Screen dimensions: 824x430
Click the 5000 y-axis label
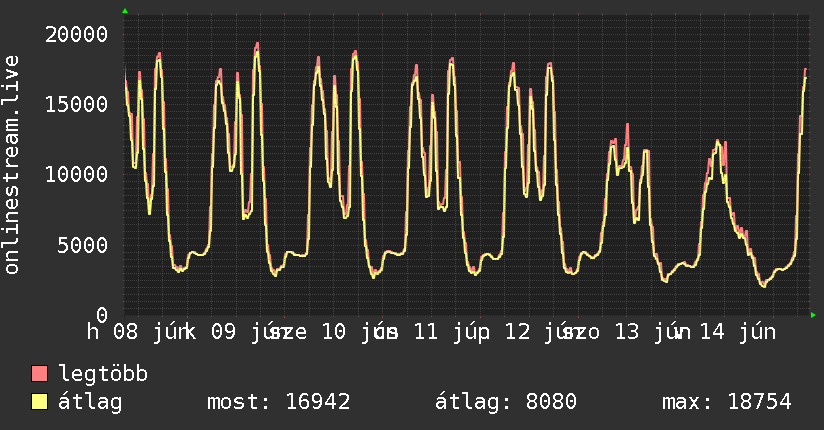click(83, 244)
